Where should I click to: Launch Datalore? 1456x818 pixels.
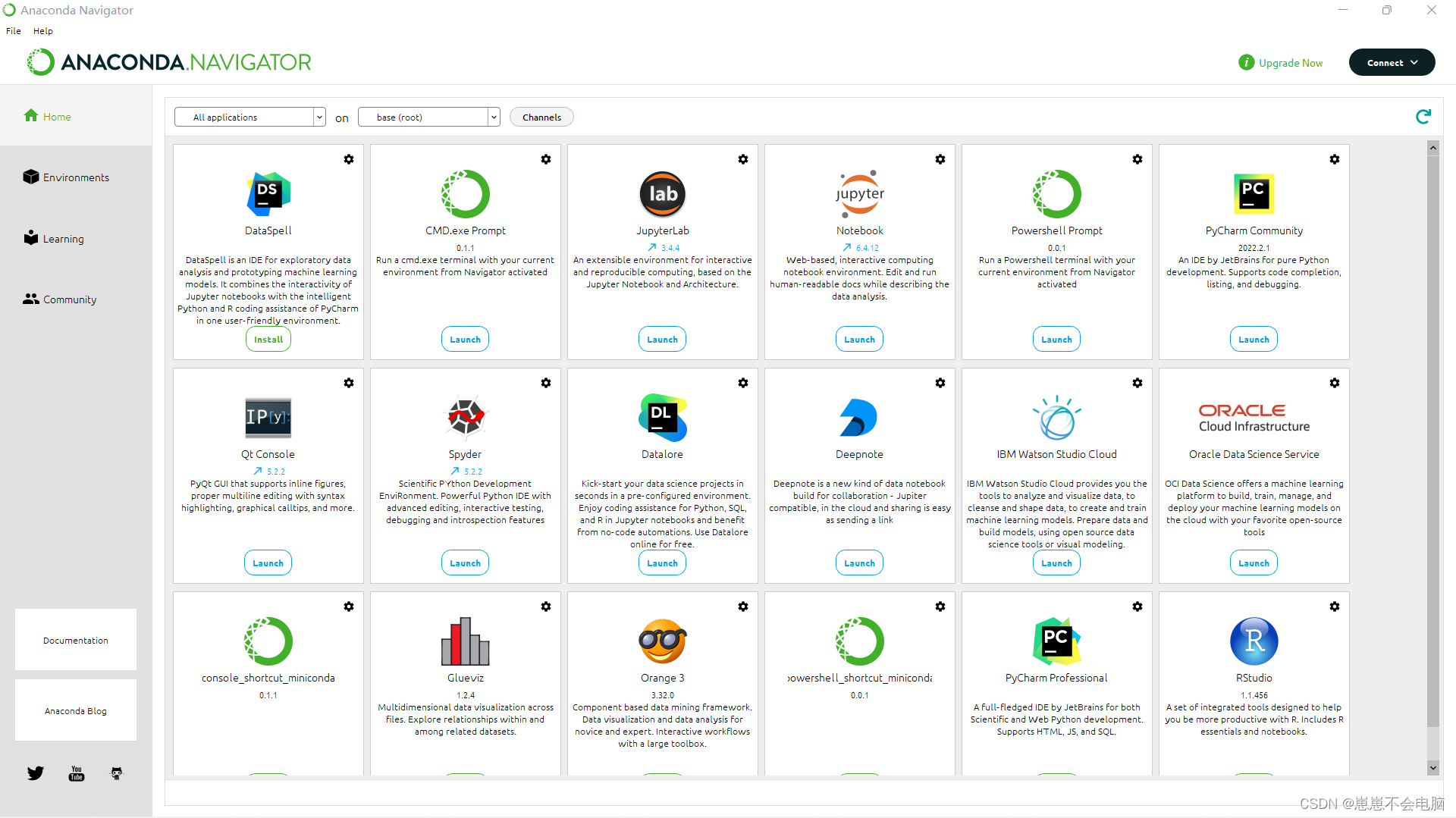pos(663,563)
